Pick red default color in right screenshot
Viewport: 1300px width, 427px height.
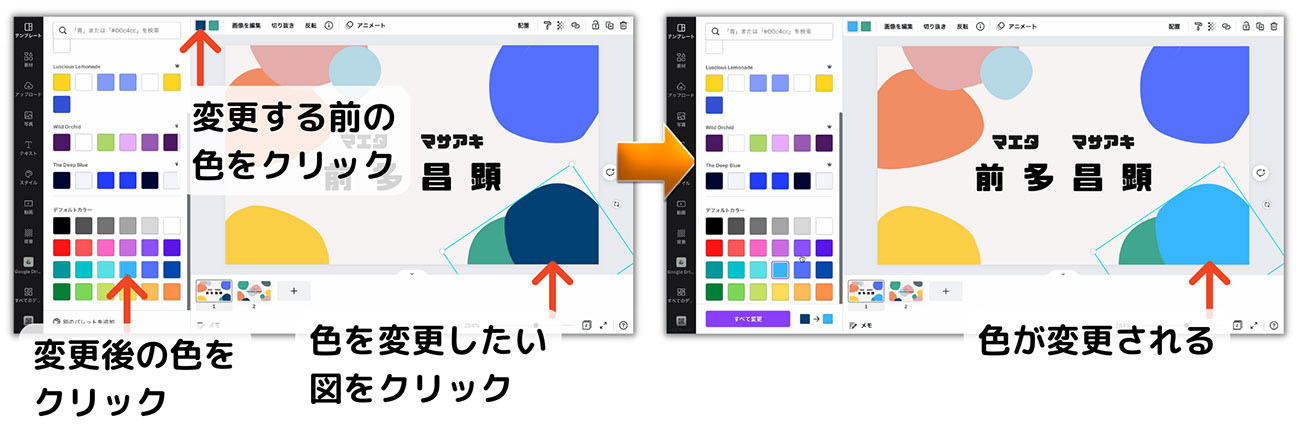[x=714, y=248]
